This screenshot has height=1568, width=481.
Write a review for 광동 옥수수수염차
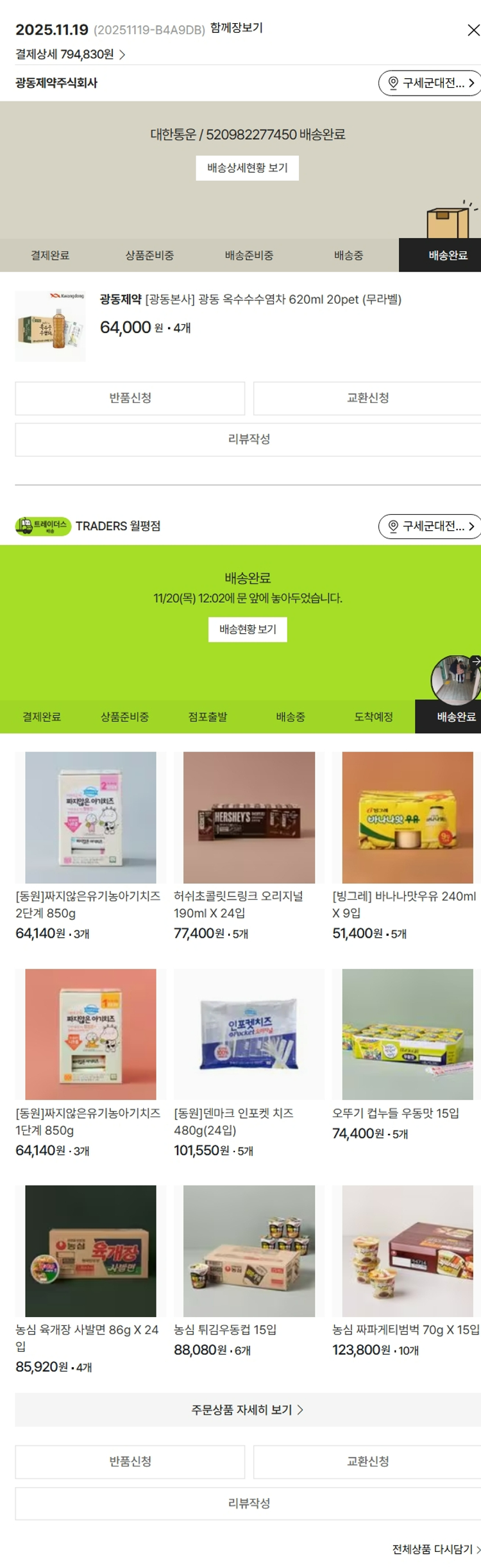pos(249,440)
